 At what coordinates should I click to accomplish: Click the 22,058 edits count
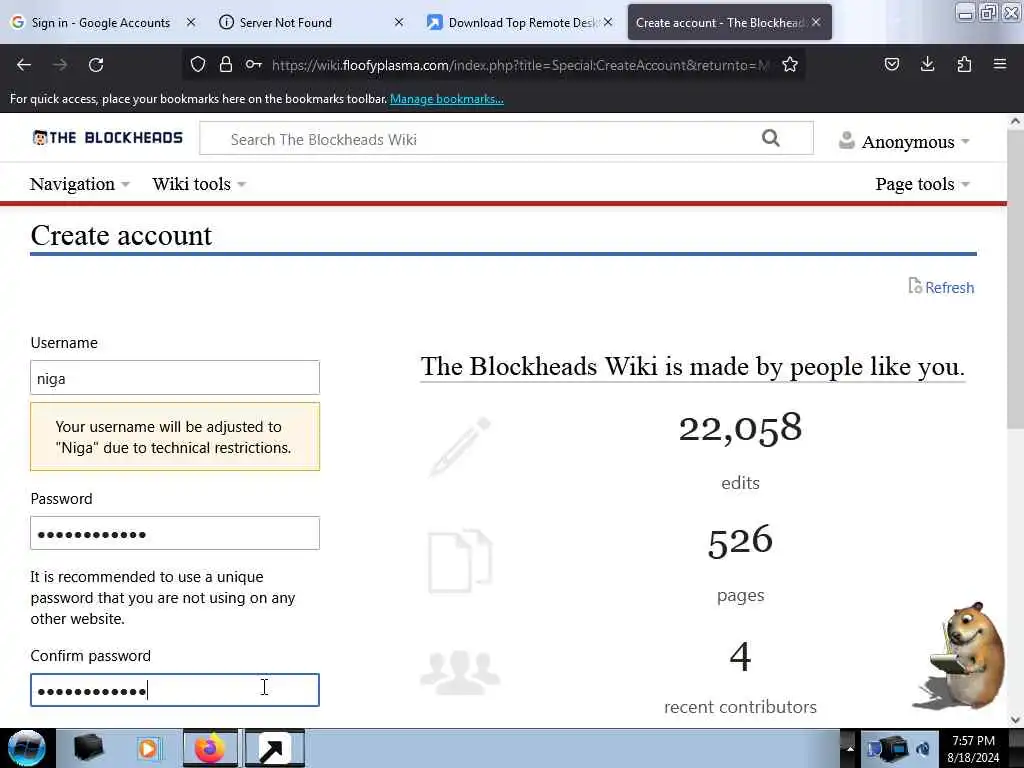coord(740,428)
